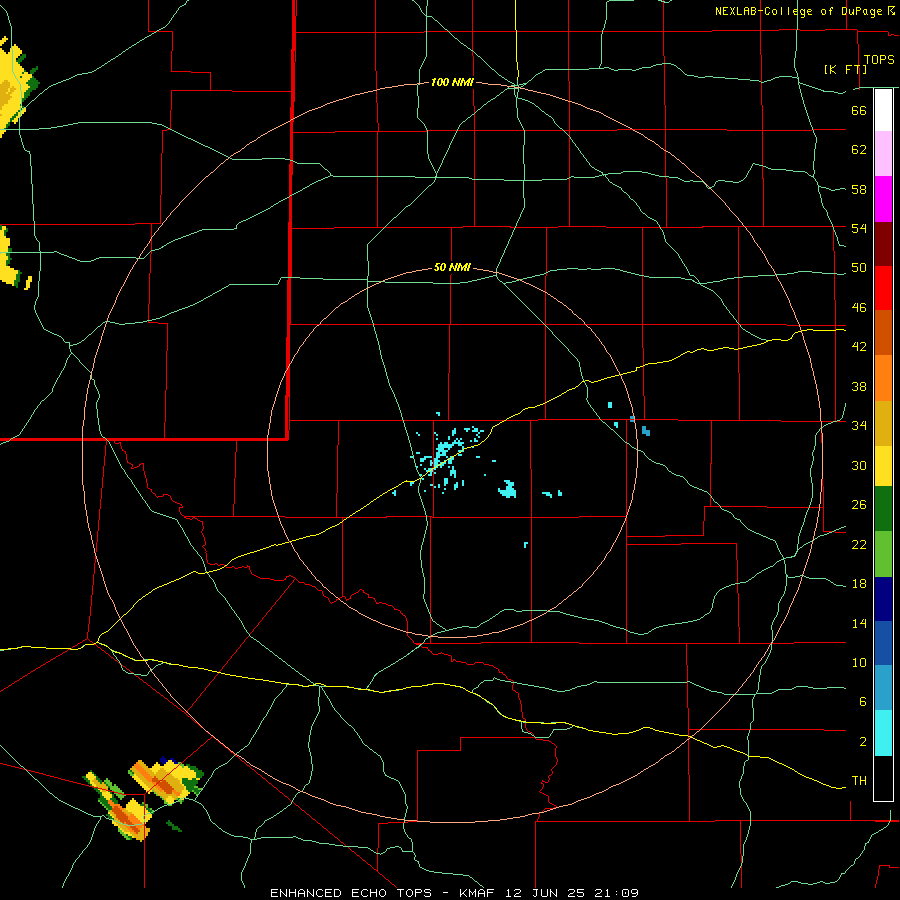
Task: Click the 6 legend value
Action: point(862,702)
